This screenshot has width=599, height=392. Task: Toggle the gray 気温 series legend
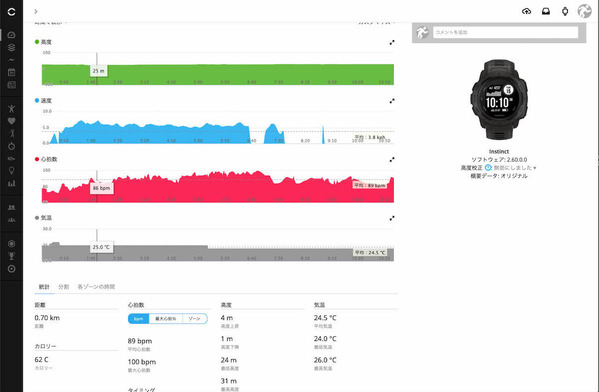pyautogui.click(x=43, y=218)
